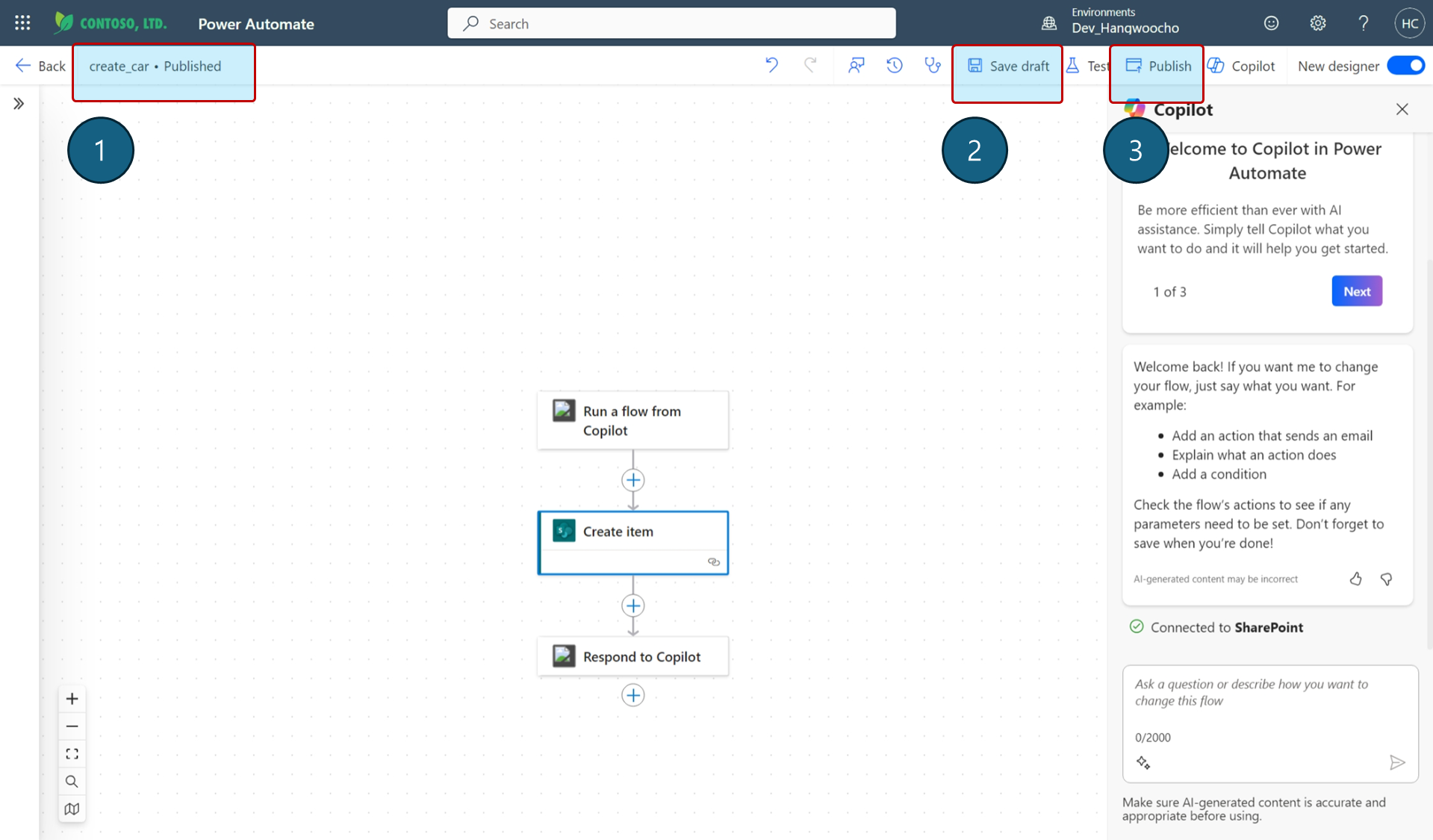Click the create_car flow title
The width and height of the screenshot is (1433, 840).
point(119,66)
